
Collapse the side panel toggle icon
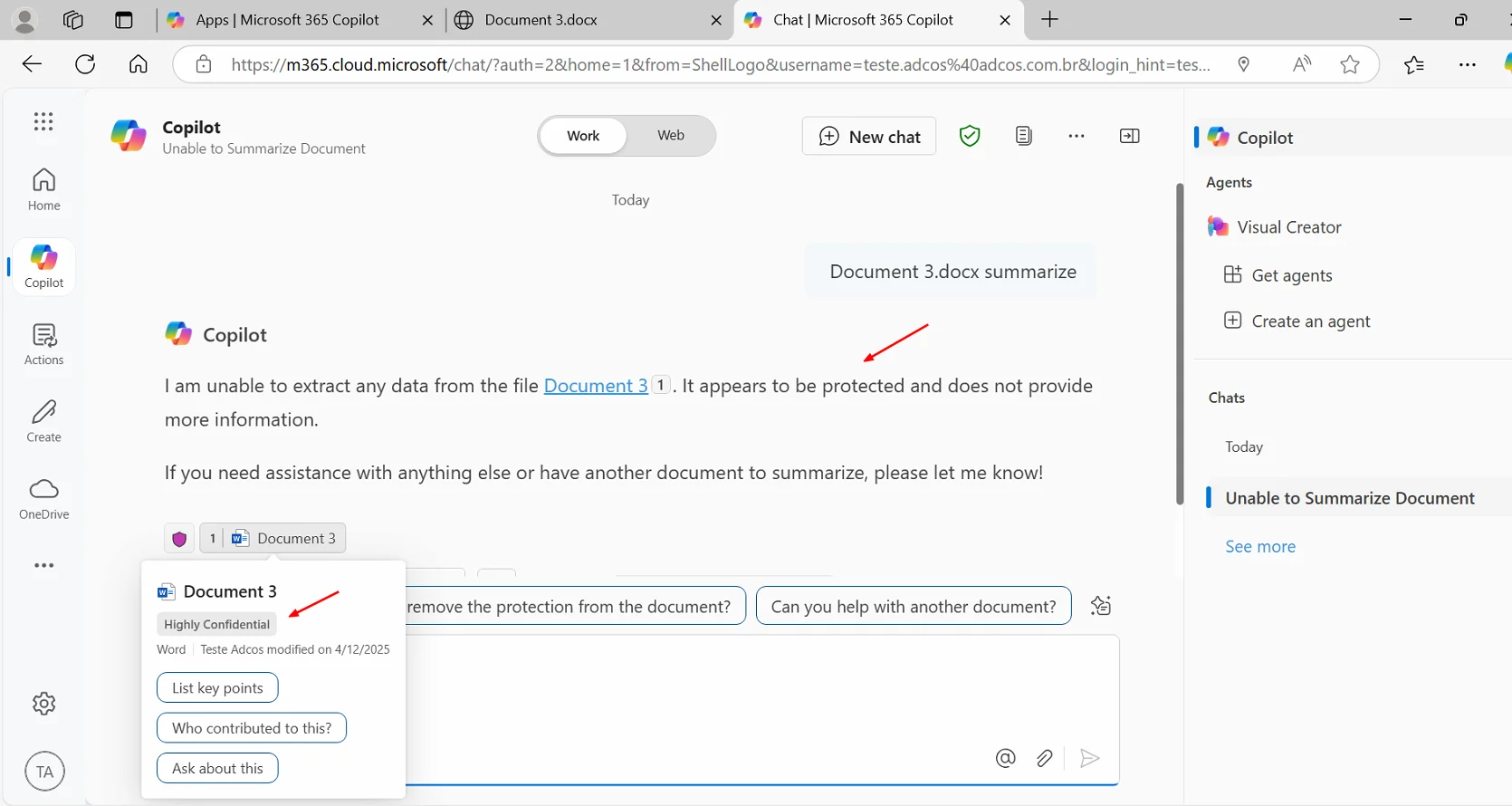click(1129, 136)
